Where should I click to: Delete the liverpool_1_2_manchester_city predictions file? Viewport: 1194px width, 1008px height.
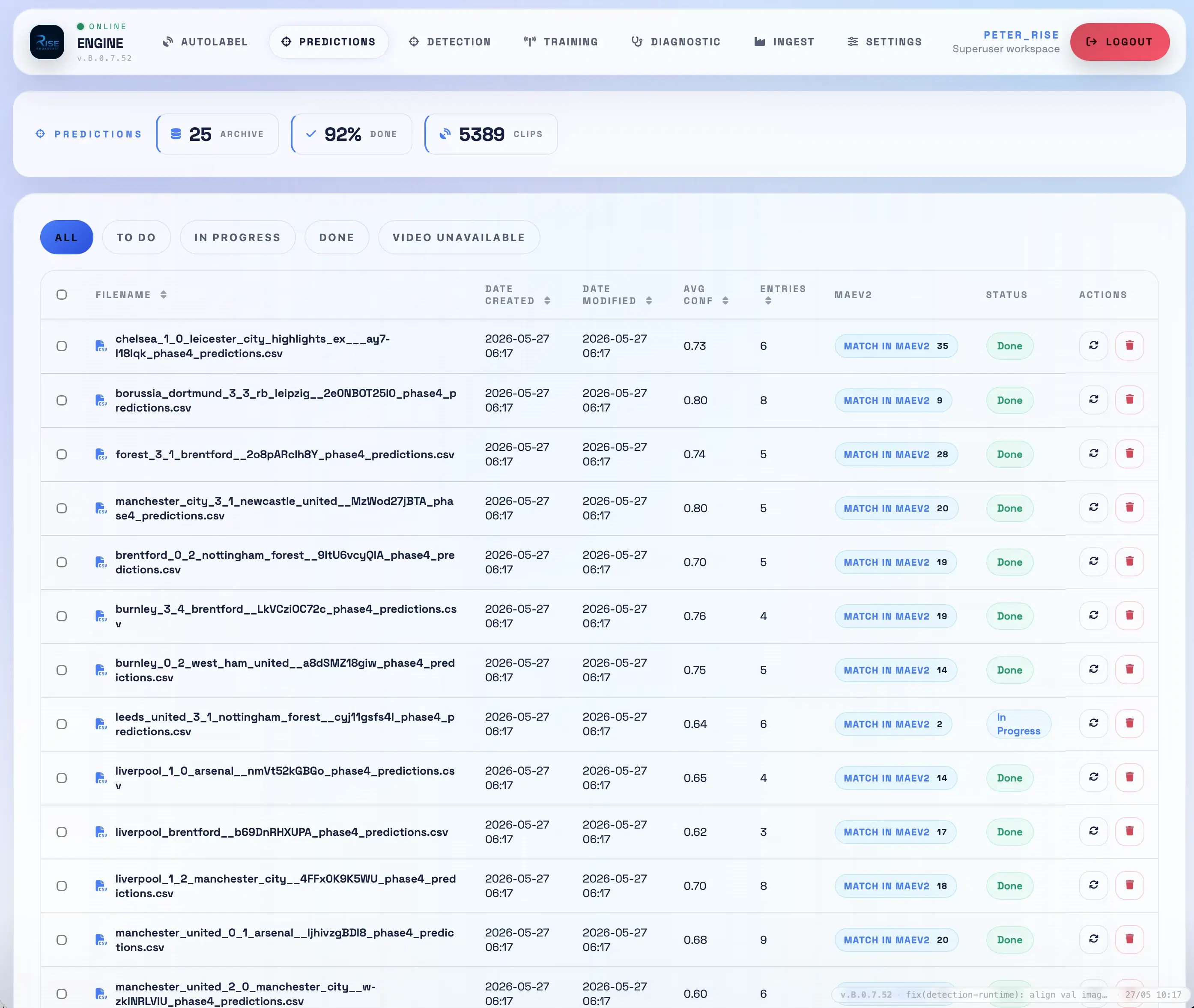(1129, 885)
